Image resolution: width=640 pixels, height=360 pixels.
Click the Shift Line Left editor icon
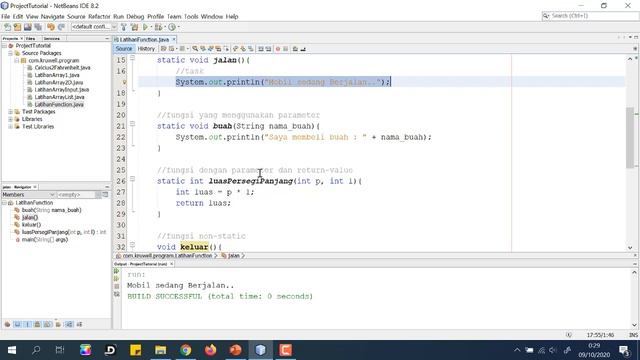pos(260,49)
